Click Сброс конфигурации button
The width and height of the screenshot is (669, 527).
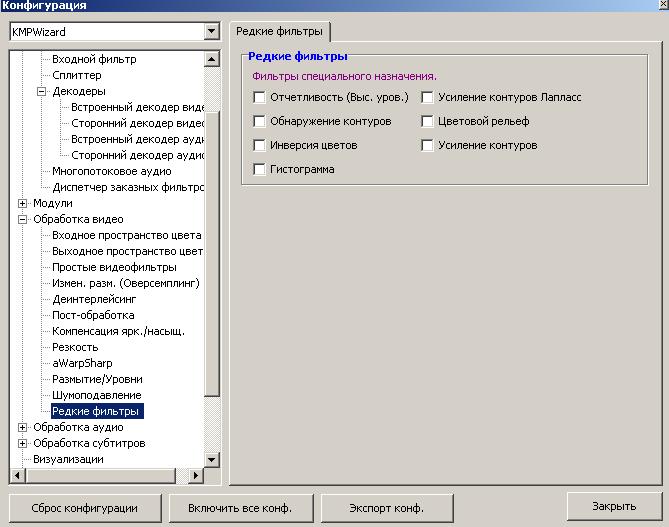coord(84,507)
